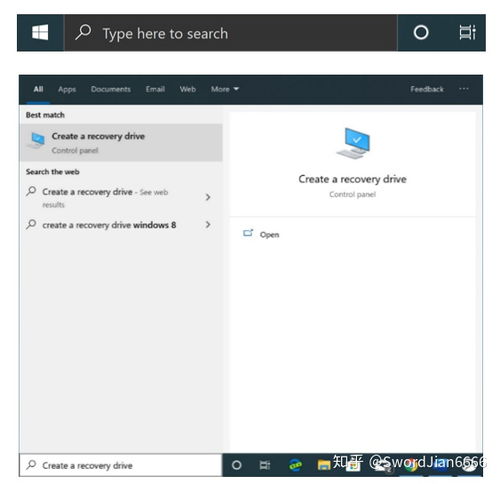The width and height of the screenshot is (500, 484).
Task: Launch Edge browser from bottom taskbar
Action: coord(295,465)
